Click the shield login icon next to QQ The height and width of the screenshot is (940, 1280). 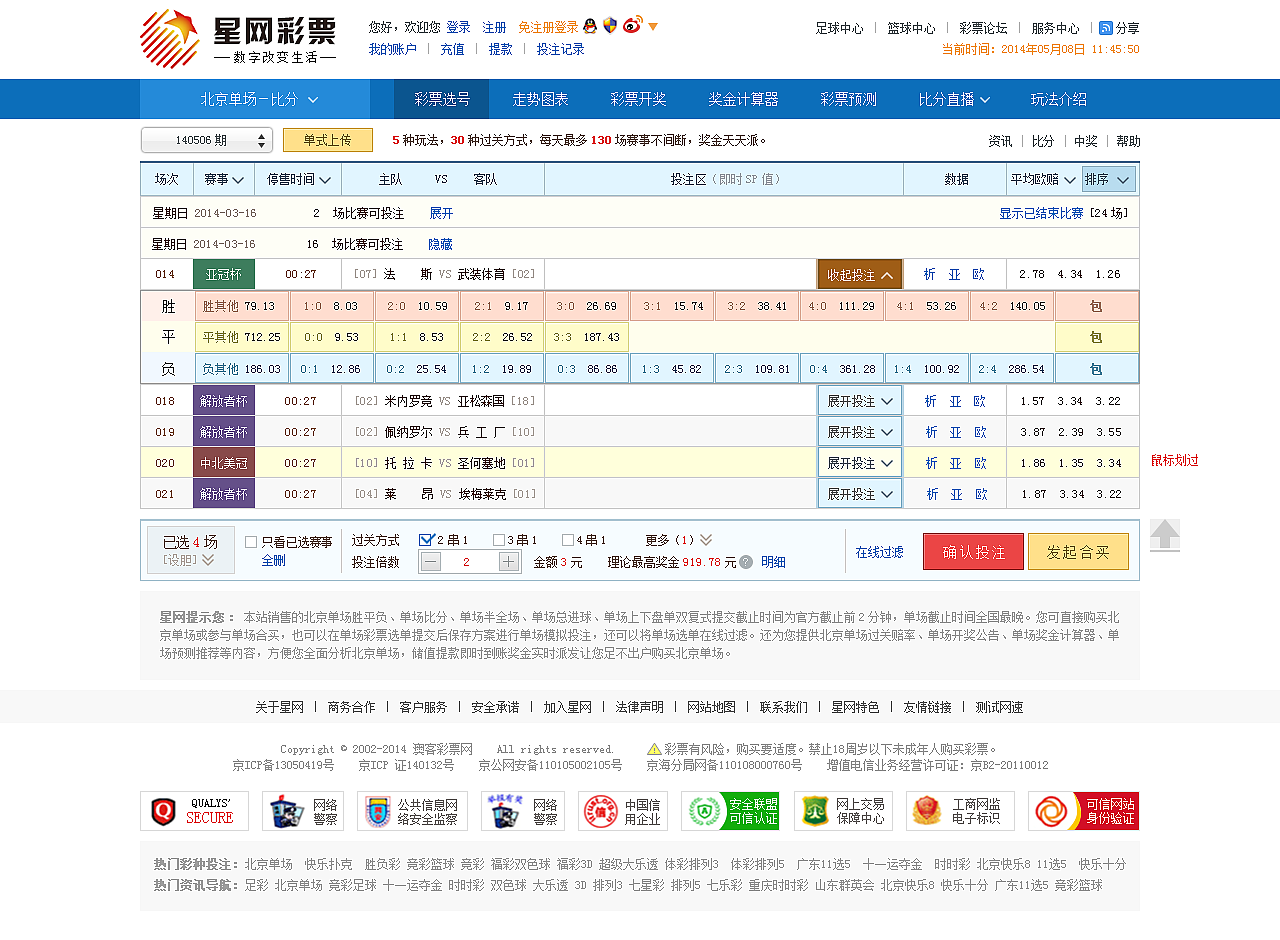[610, 27]
